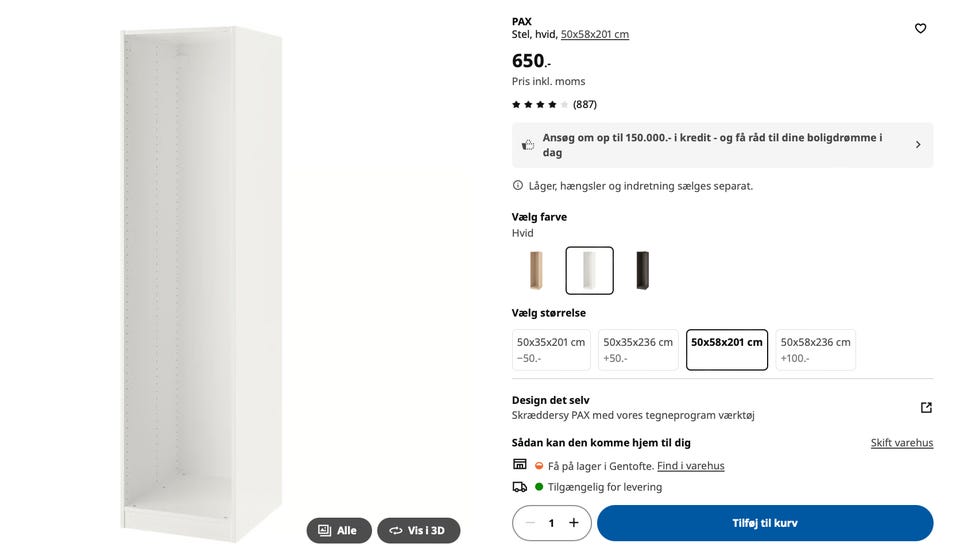960x555 pixels.
Task: Follow the Find i varehus link
Action: click(691, 466)
